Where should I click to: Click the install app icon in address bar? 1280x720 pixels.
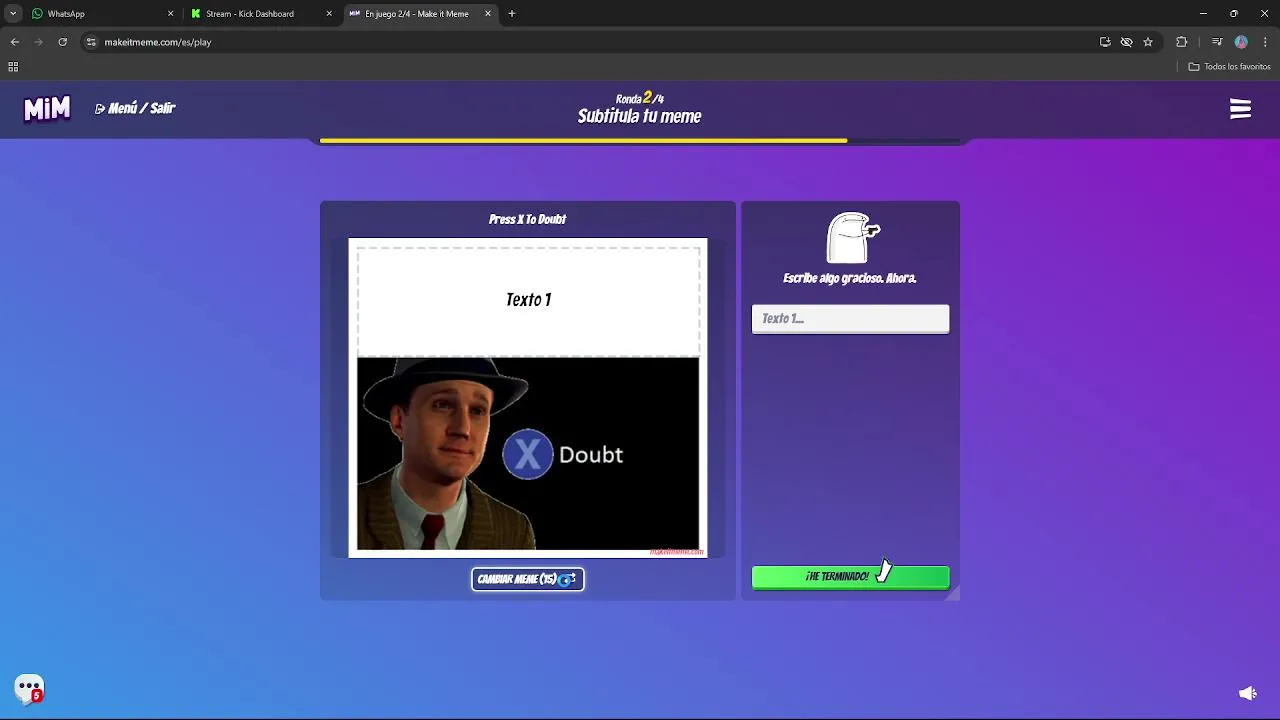[1105, 42]
